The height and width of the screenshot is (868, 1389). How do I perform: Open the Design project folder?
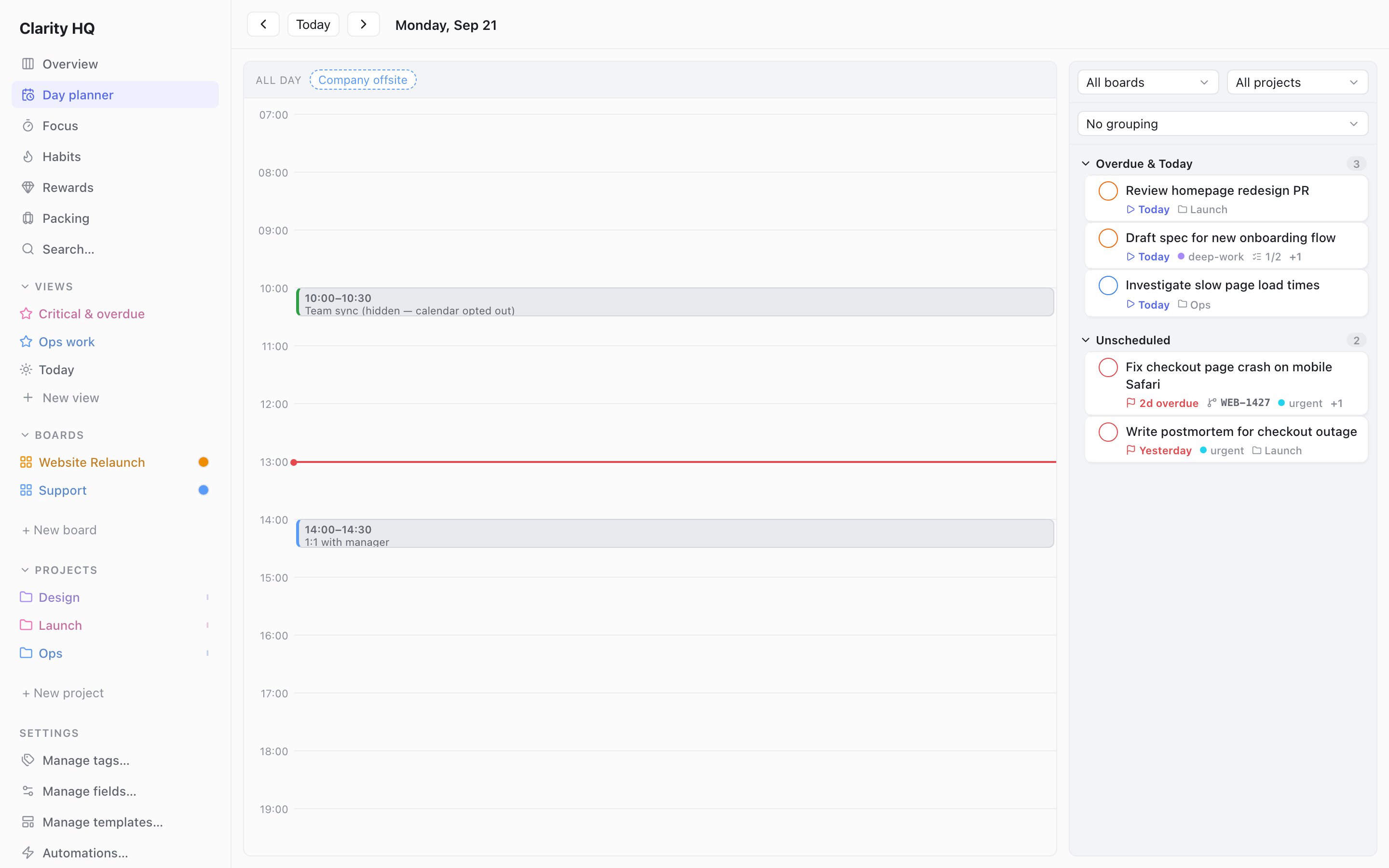point(115,597)
